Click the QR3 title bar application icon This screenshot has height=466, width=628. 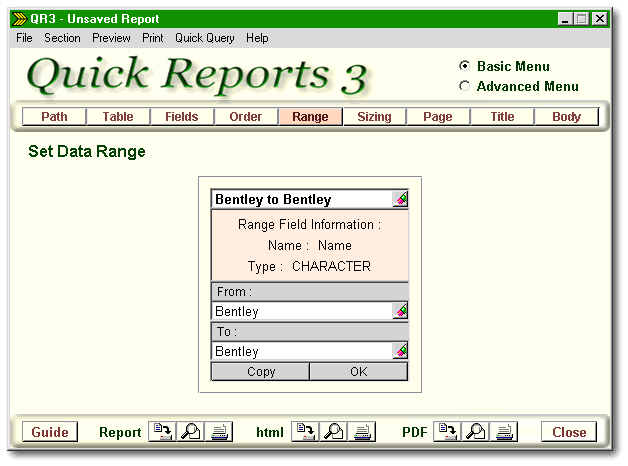pyautogui.click(x=19, y=19)
